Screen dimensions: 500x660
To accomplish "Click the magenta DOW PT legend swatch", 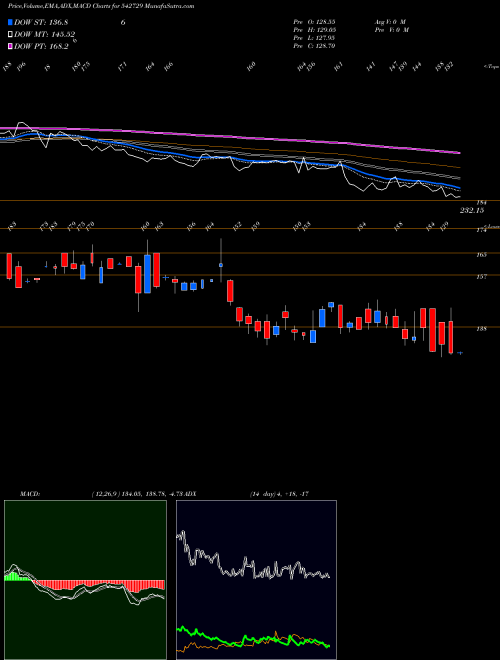I will (11, 46).
